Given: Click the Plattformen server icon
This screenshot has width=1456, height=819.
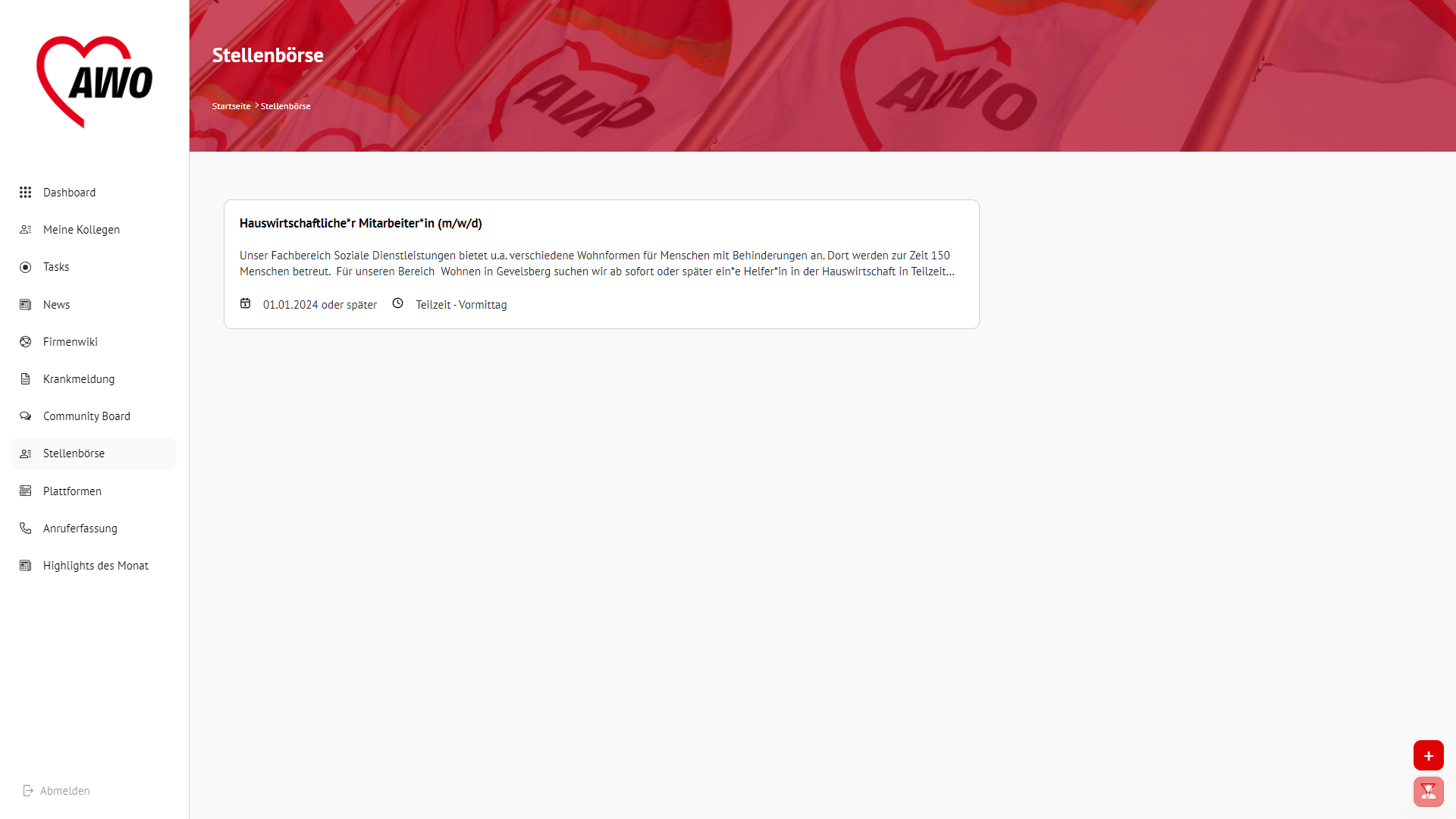Looking at the screenshot, I should click(26, 491).
